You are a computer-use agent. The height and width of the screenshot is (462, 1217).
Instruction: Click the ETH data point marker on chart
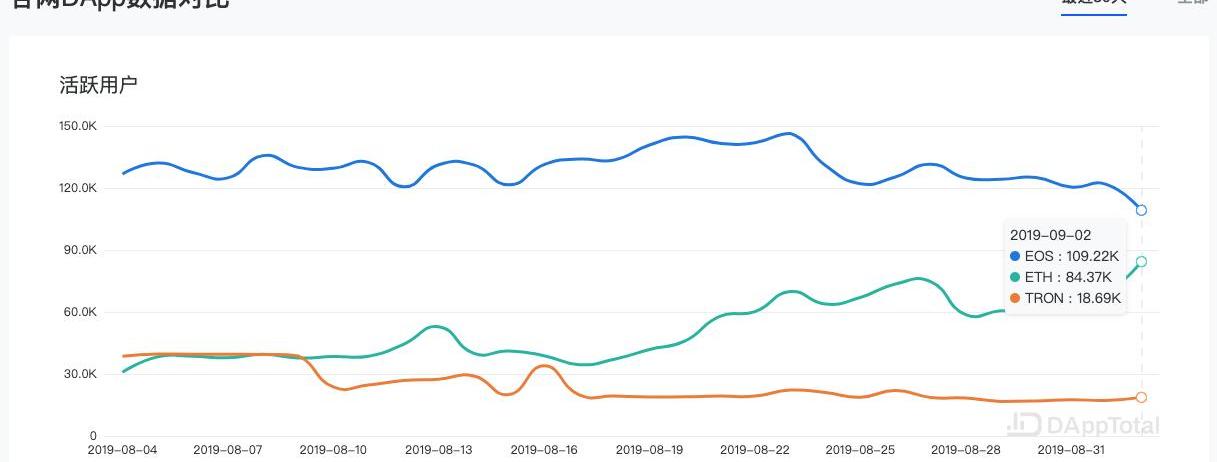(1141, 262)
